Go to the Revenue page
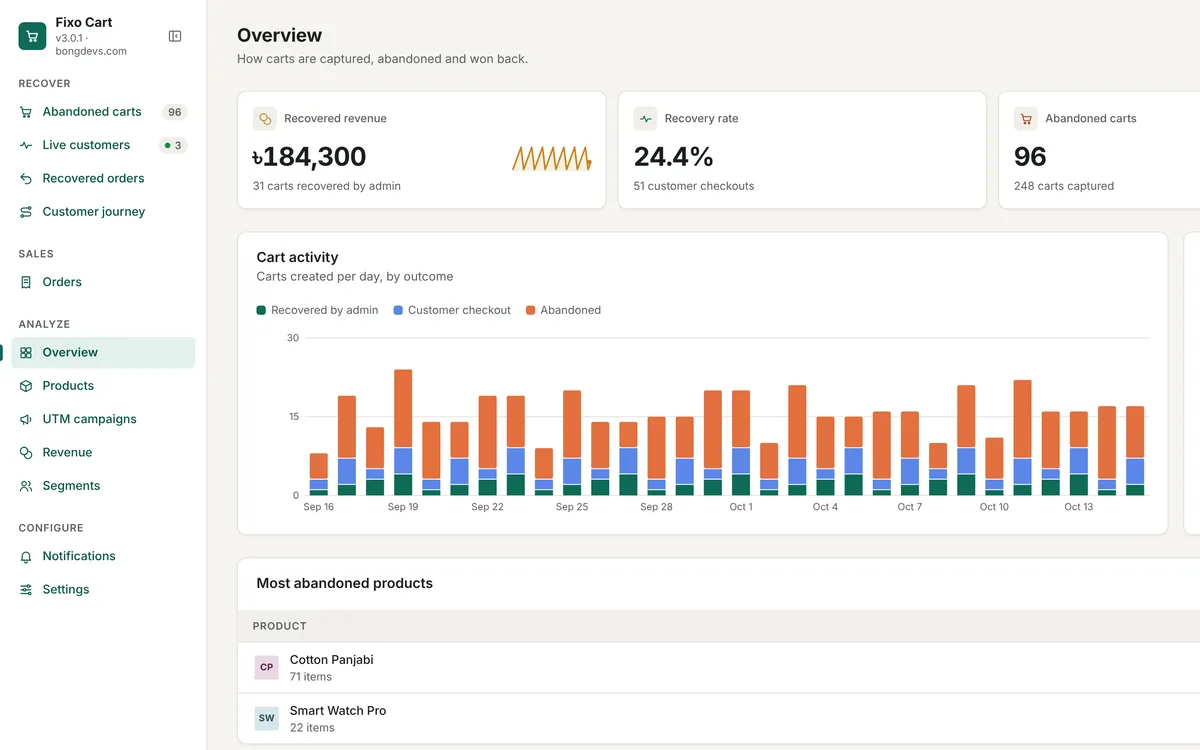 click(x=103, y=452)
